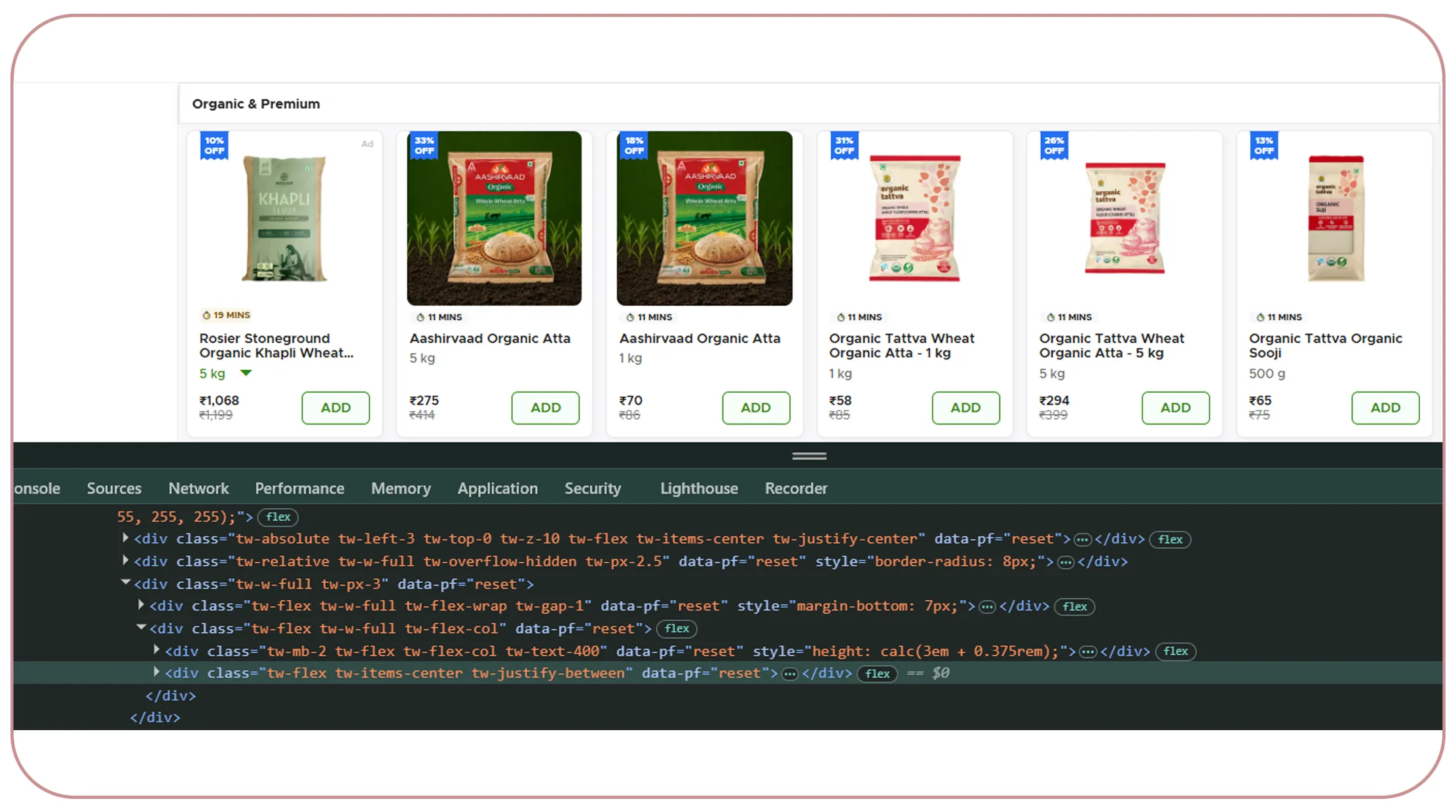Expand ellipsis in tw-justify-between div
The image size is (1456, 812).
pos(791,674)
